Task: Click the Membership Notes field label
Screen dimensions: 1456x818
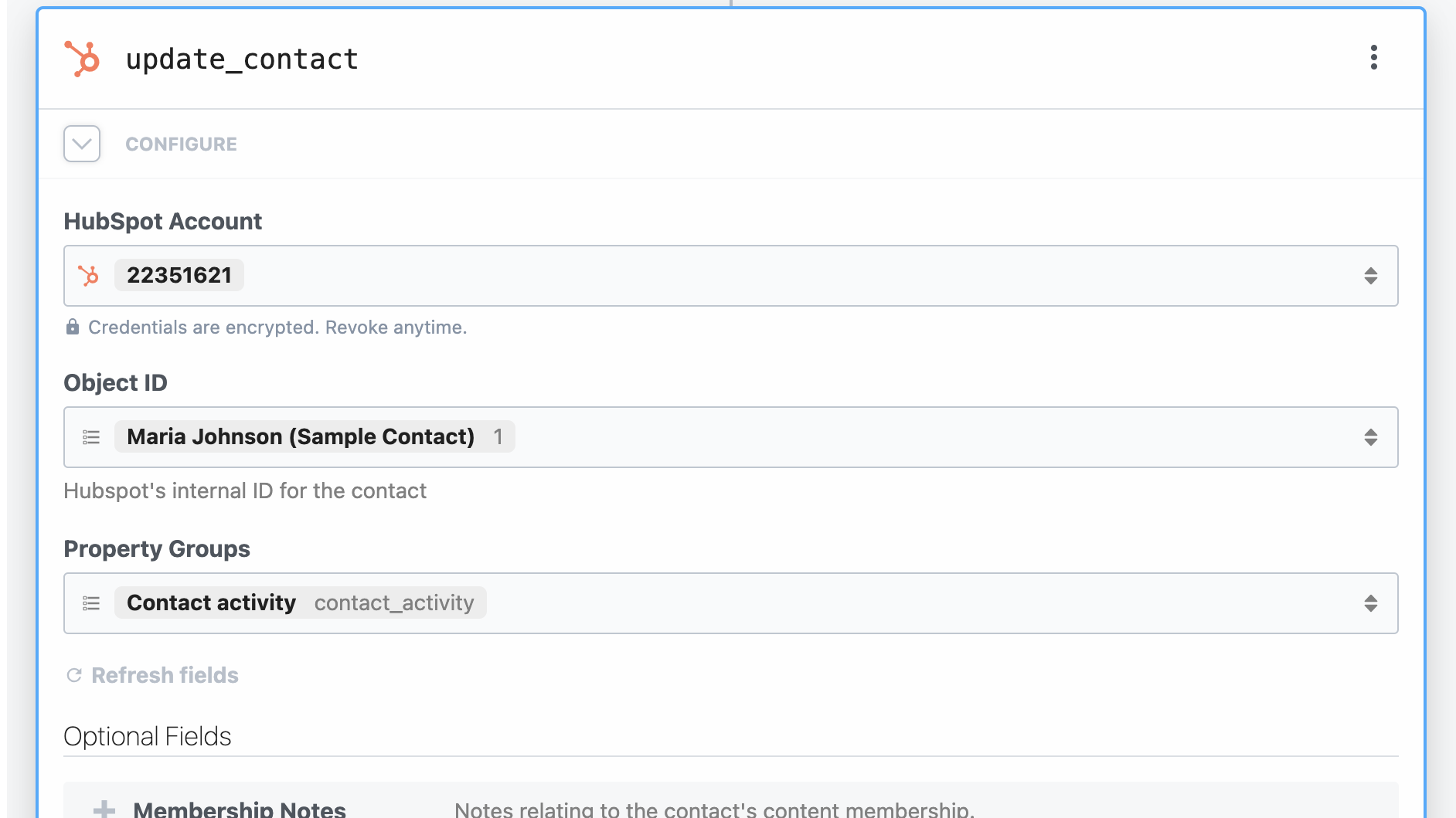Action: [240, 809]
